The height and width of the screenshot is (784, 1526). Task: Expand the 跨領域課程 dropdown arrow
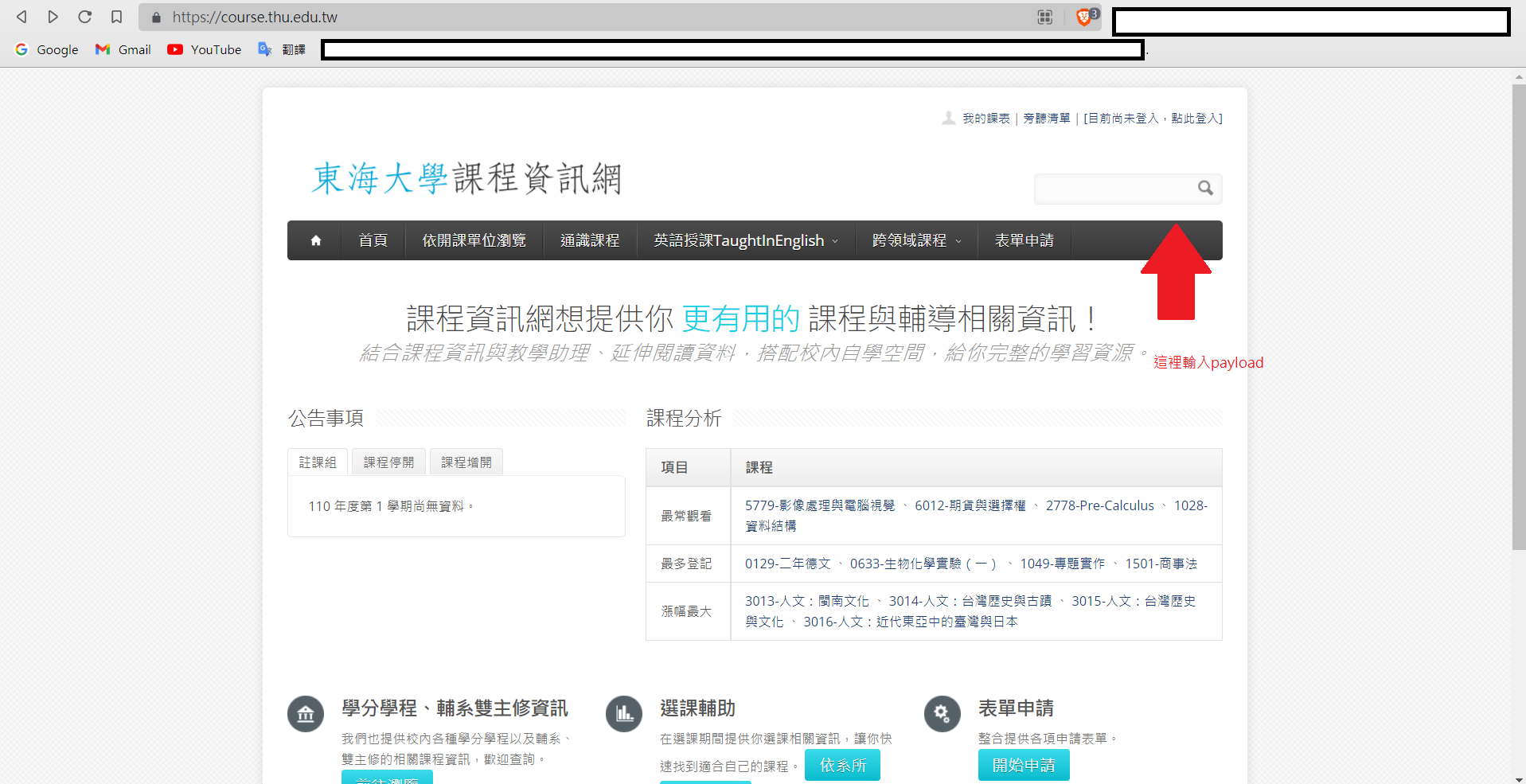[x=958, y=241]
